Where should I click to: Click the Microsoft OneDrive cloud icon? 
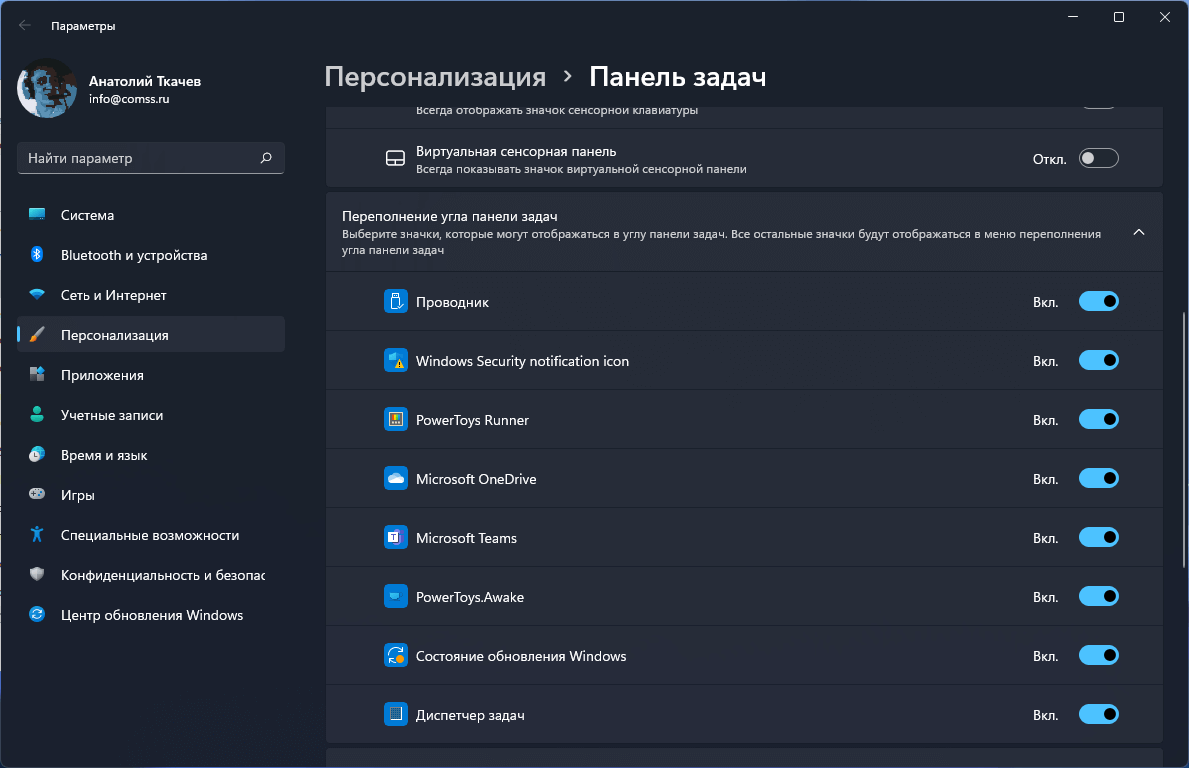(396, 478)
